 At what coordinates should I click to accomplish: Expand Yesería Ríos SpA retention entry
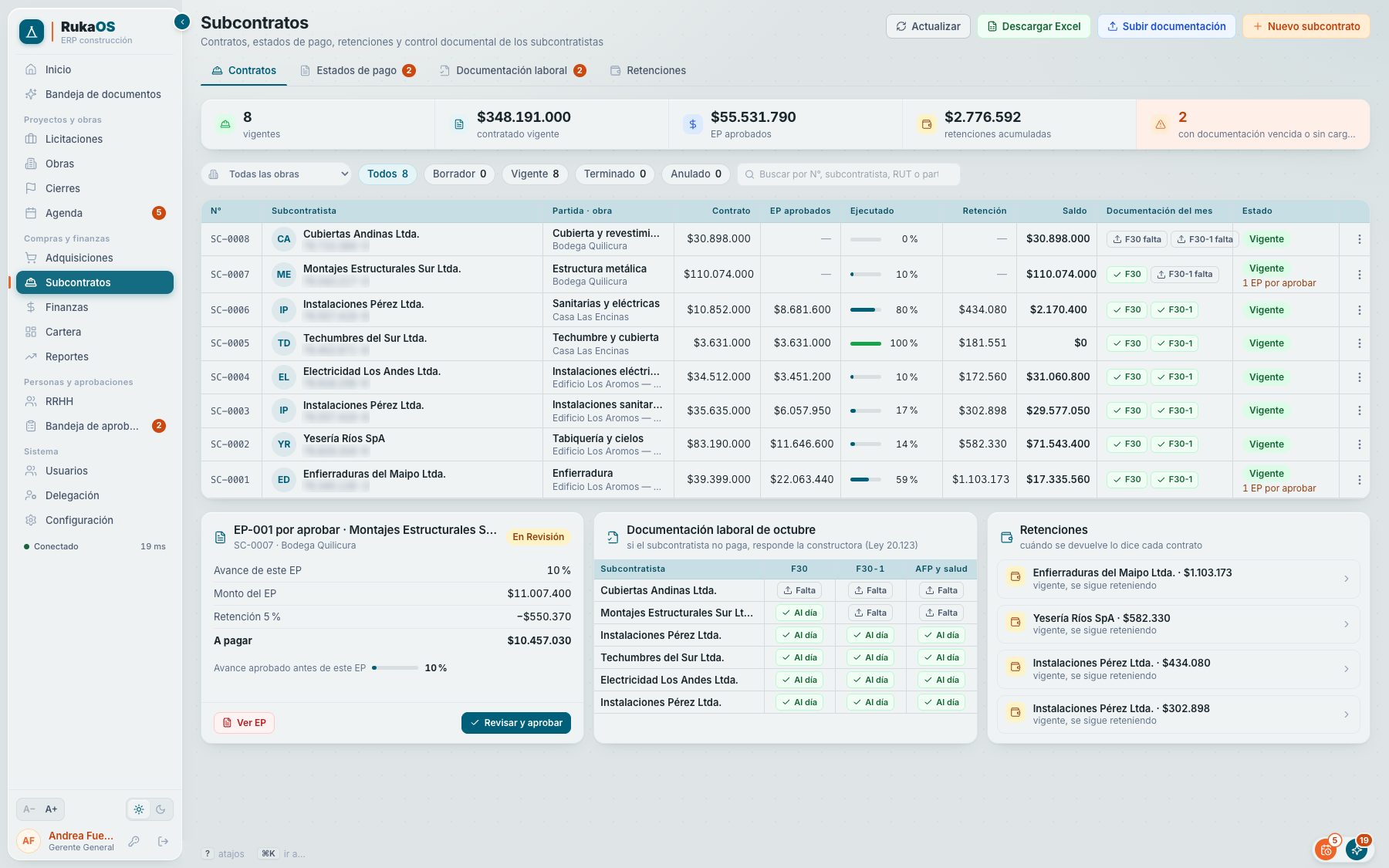click(1178, 624)
